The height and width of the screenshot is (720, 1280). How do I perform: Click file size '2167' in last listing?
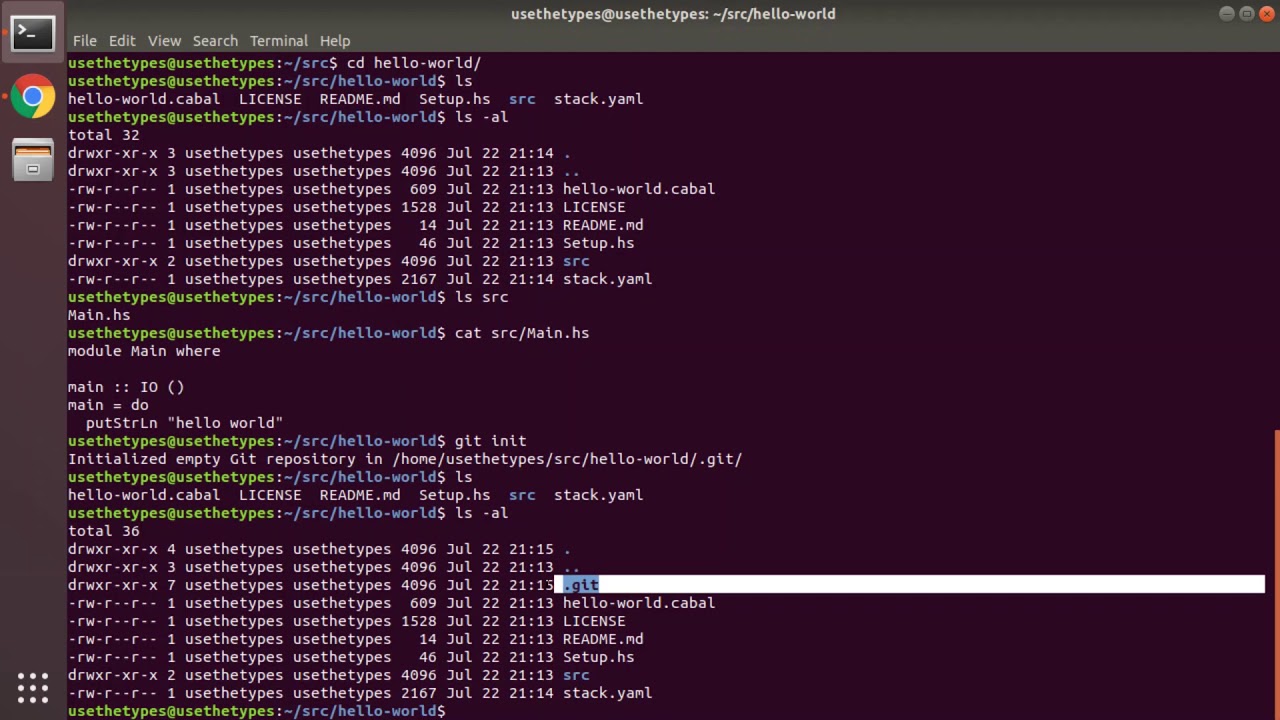(418, 693)
